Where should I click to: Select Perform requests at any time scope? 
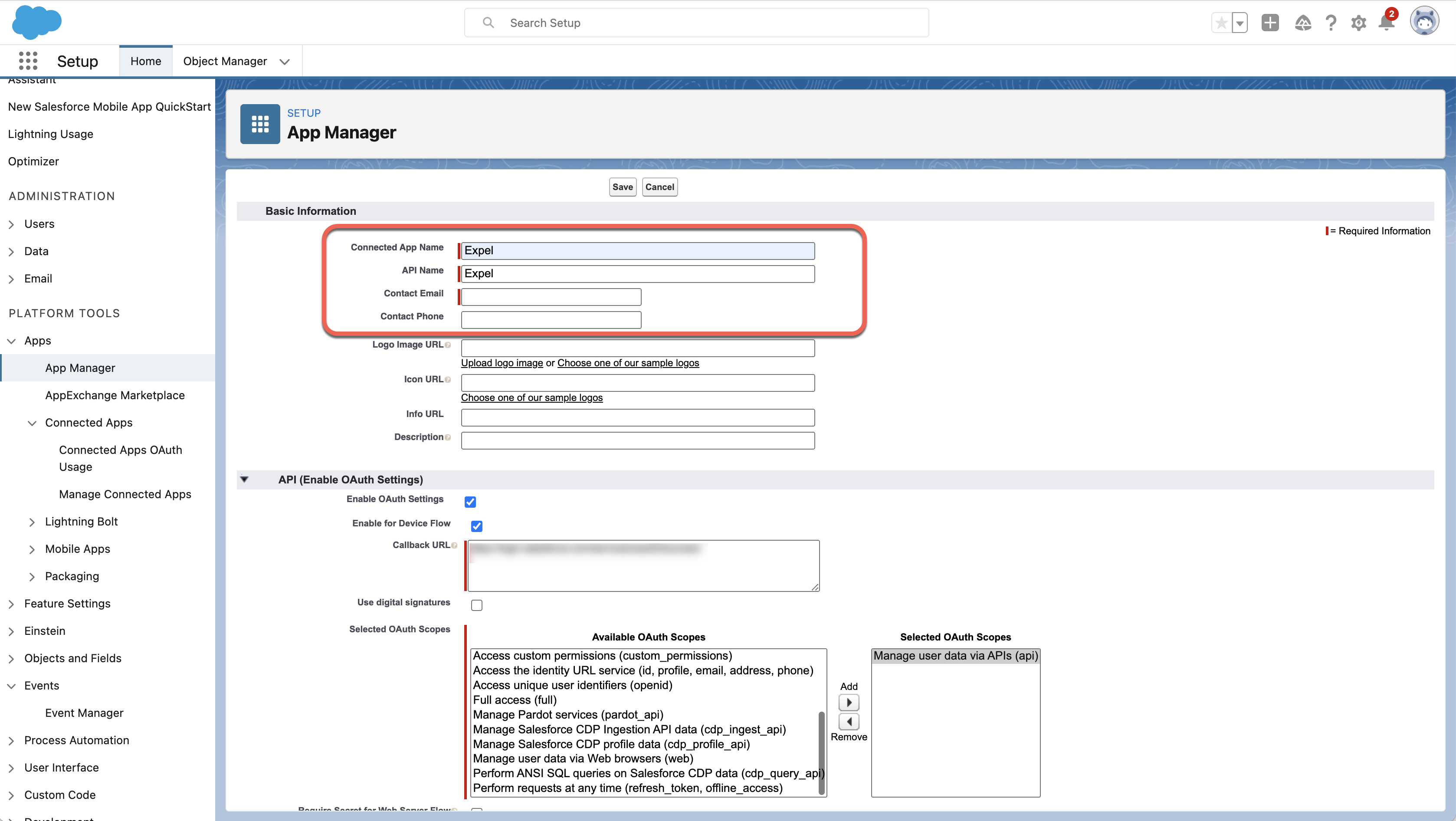[x=628, y=788]
